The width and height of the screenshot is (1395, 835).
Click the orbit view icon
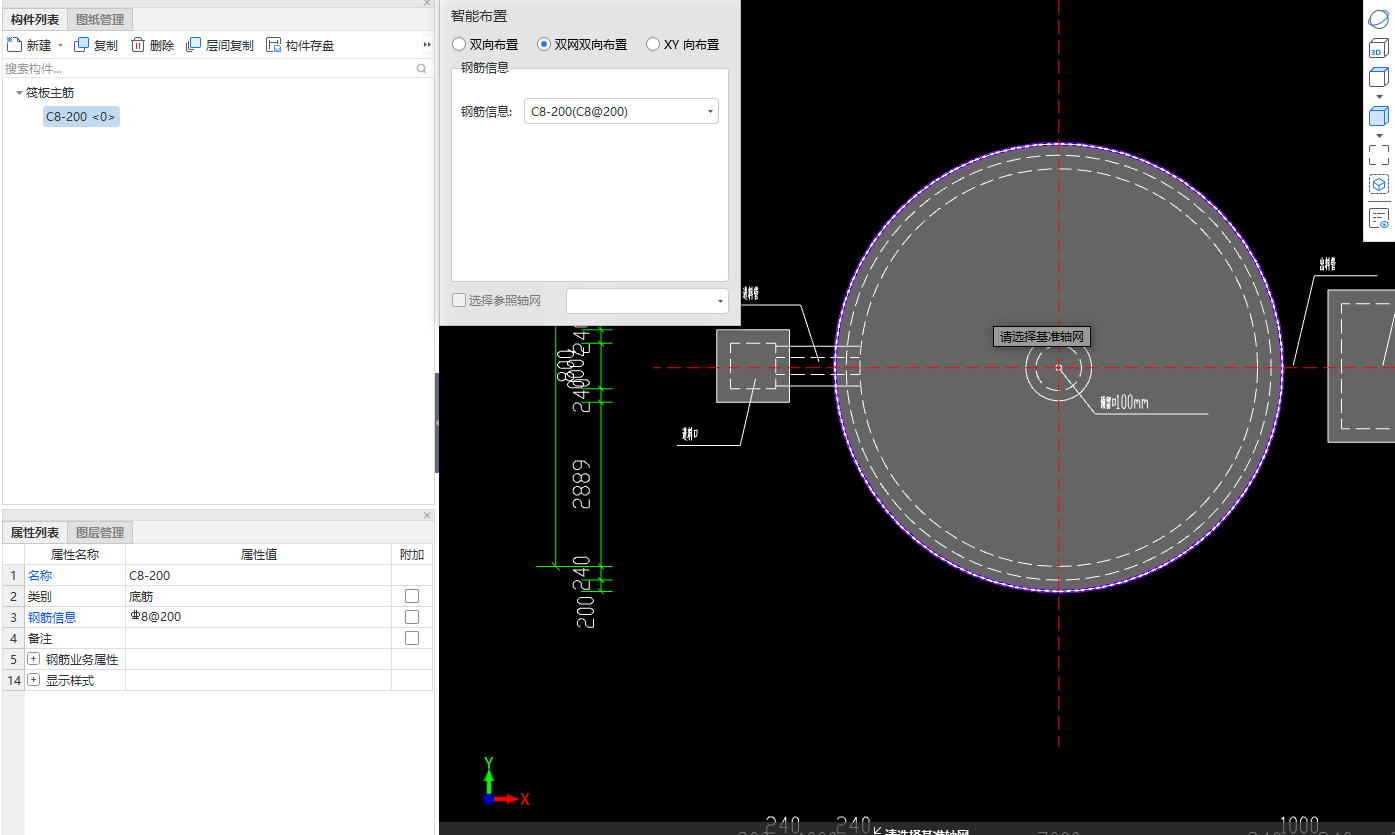coord(1379,19)
